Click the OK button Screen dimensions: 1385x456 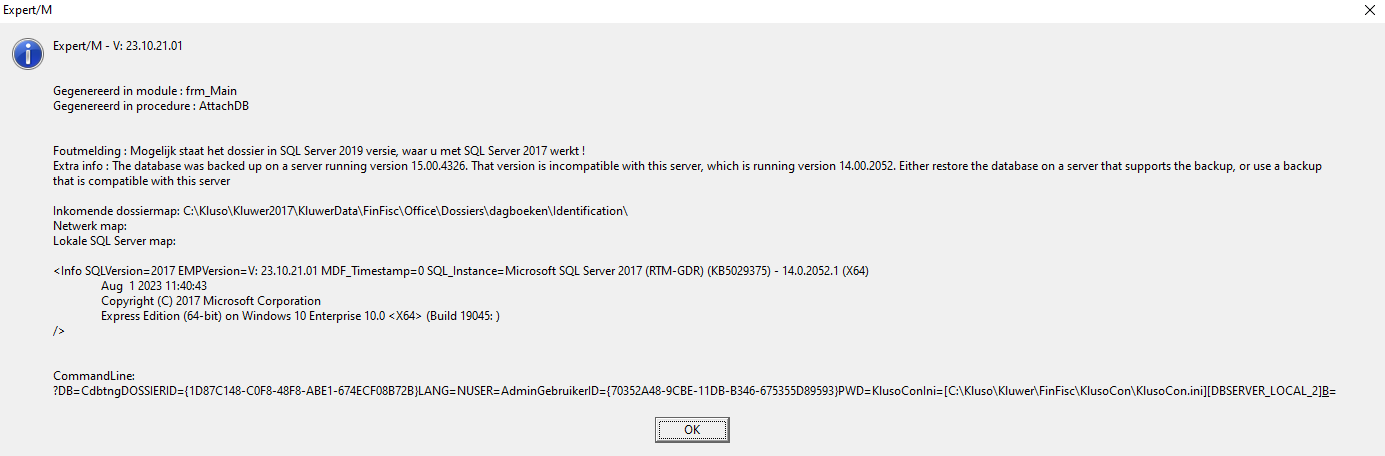point(692,429)
